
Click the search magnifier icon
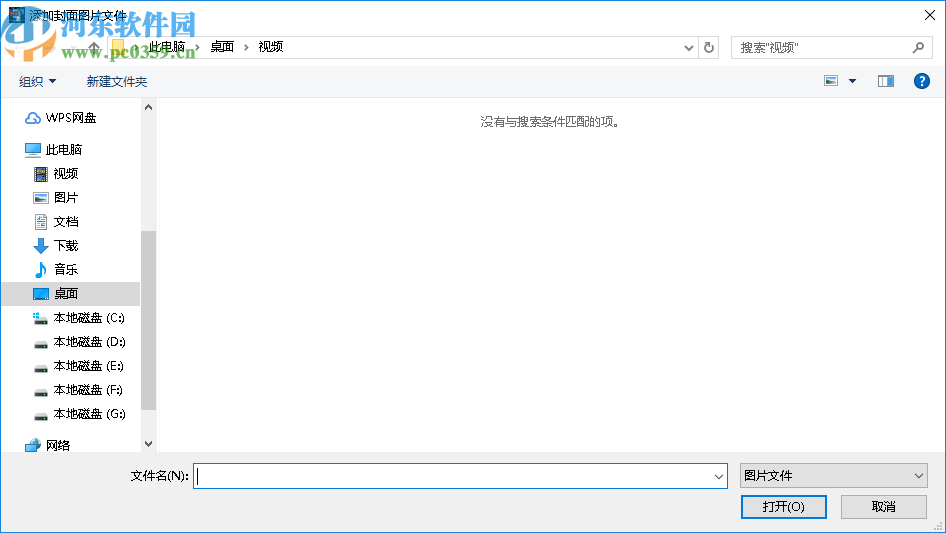pos(918,47)
